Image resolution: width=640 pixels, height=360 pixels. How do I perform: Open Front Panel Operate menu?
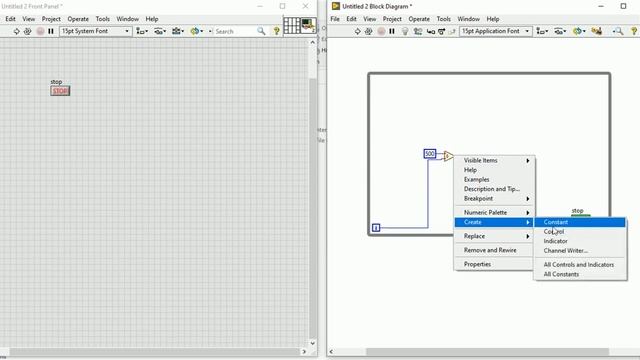pyautogui.click(x=78, y=19)
